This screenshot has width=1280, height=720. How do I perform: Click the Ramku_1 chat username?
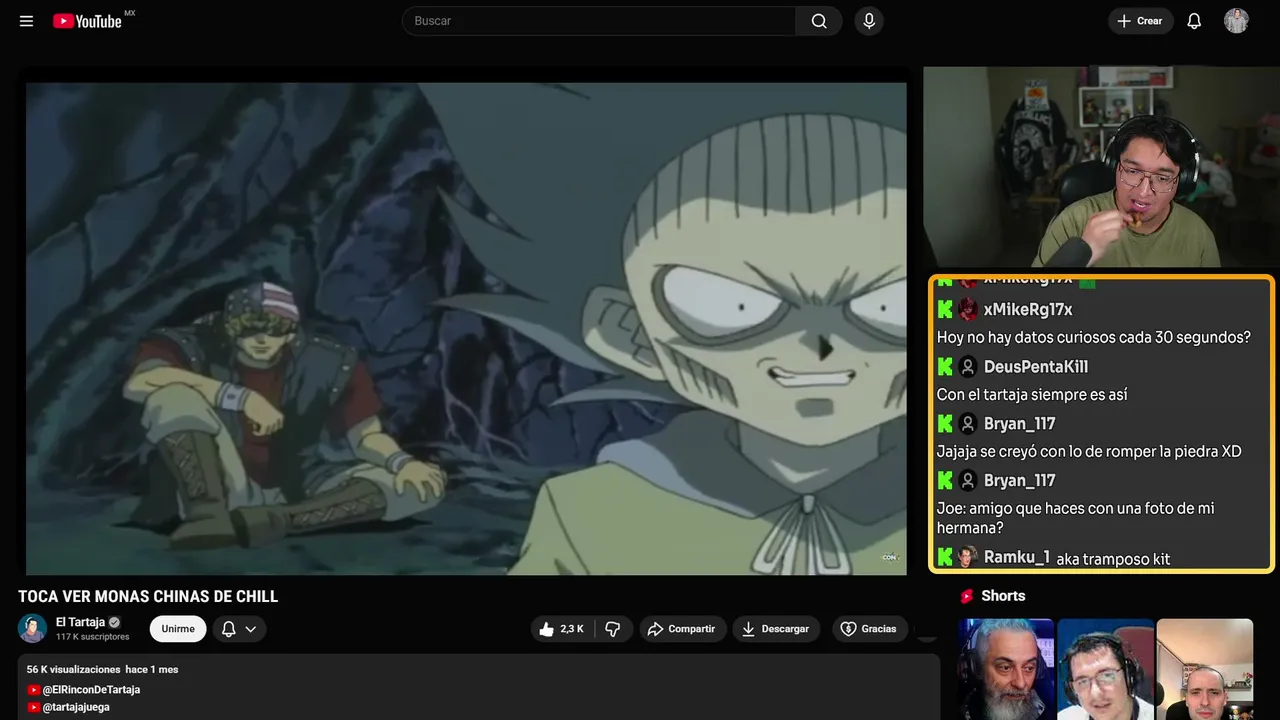coord(1017,557)
